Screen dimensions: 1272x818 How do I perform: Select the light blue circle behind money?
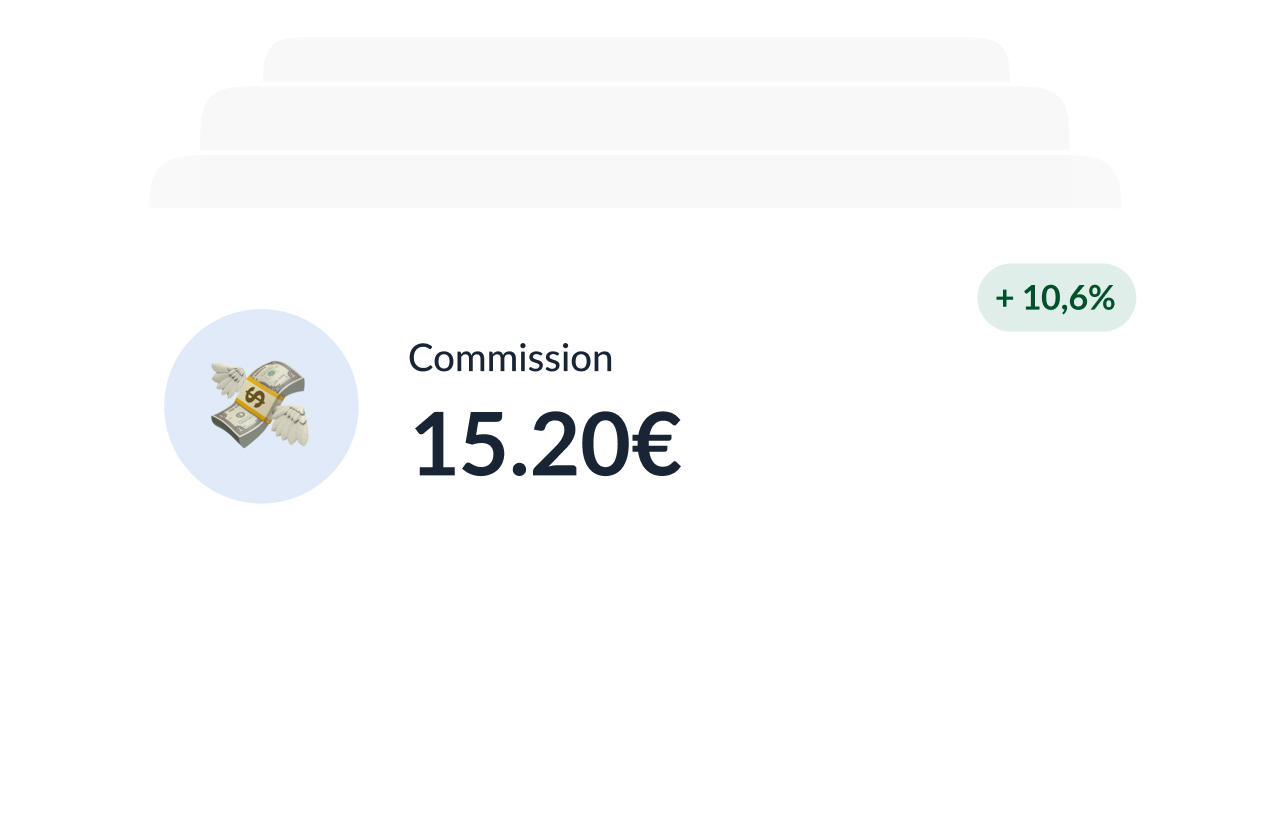(261, 406)
